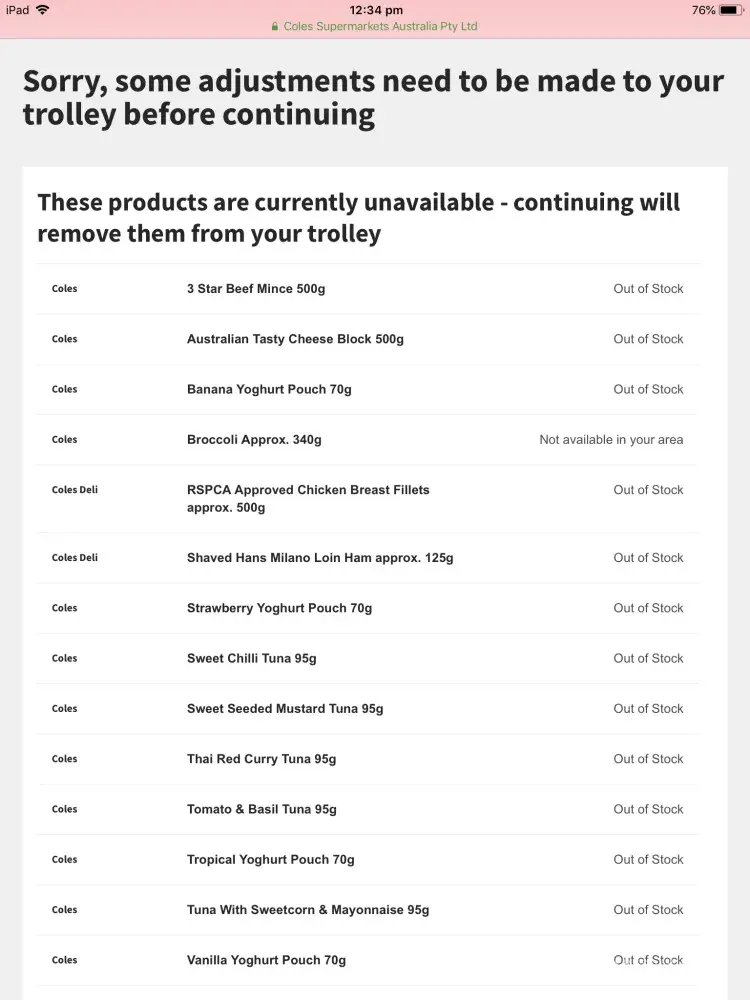This screenshot has width=750, height=1000.
Task: Open Sweet Chilli Tuna 95g product
Action: click(x=252, y=658)
